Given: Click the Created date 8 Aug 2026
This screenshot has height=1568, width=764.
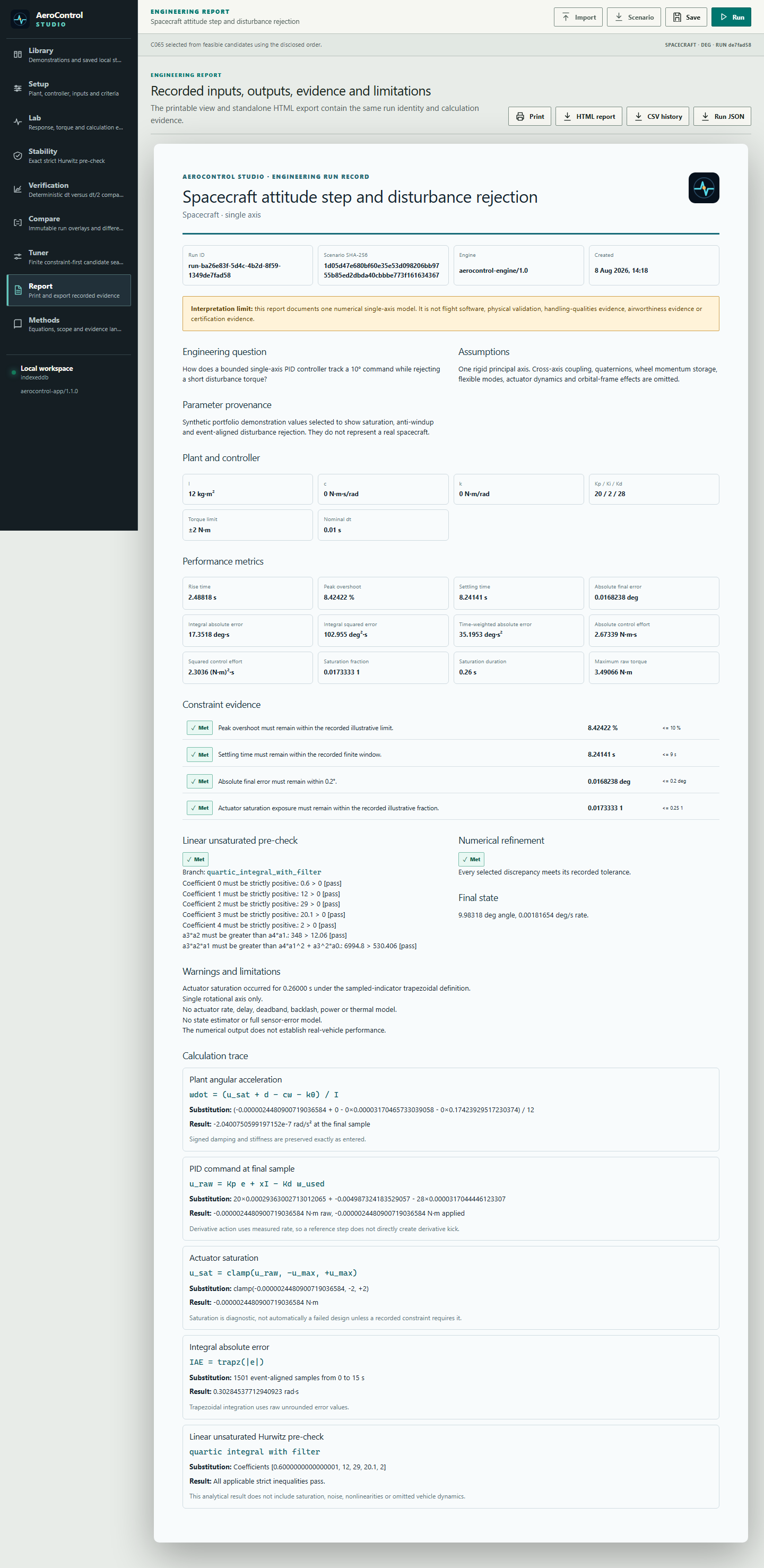Looking at the screenshot, I should click(621, 270).
